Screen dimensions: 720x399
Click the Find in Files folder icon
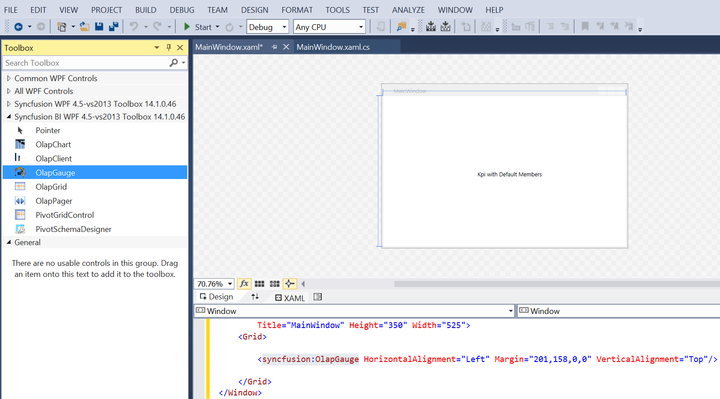point(401,27)
